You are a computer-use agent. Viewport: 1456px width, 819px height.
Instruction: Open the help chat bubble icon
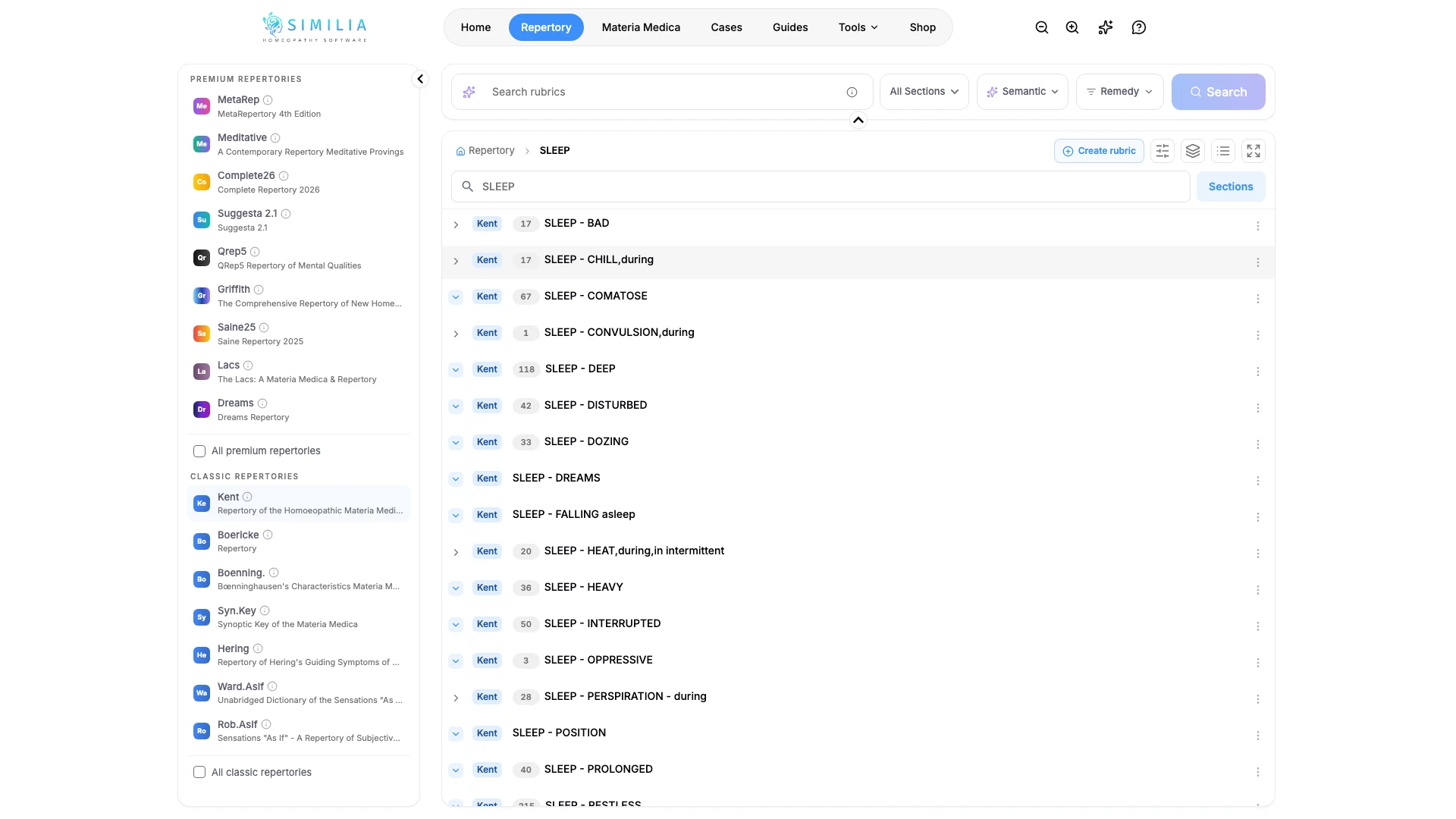pyautogui.click(x=1139, y=27)
